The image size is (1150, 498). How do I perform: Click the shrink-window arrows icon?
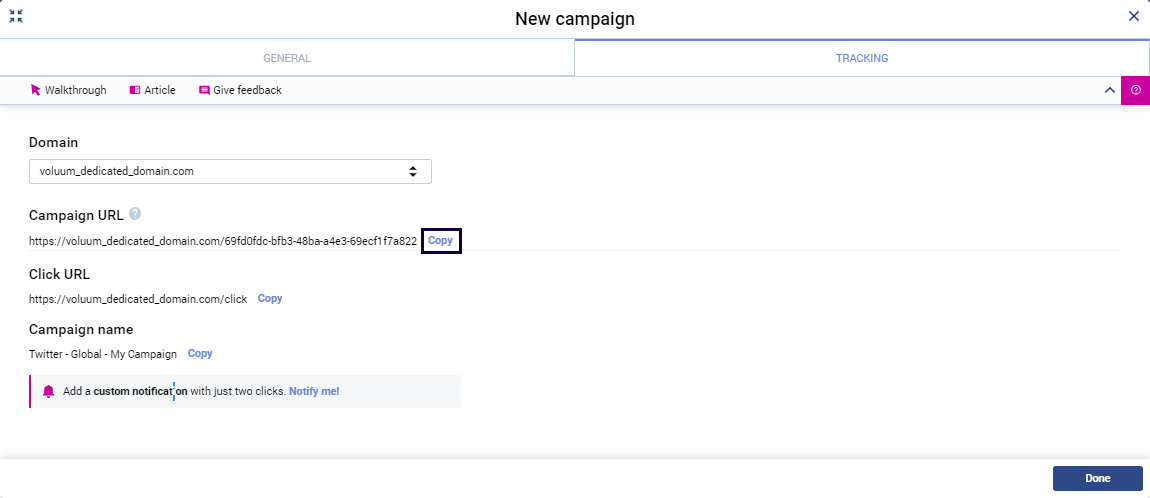[16, 16]
